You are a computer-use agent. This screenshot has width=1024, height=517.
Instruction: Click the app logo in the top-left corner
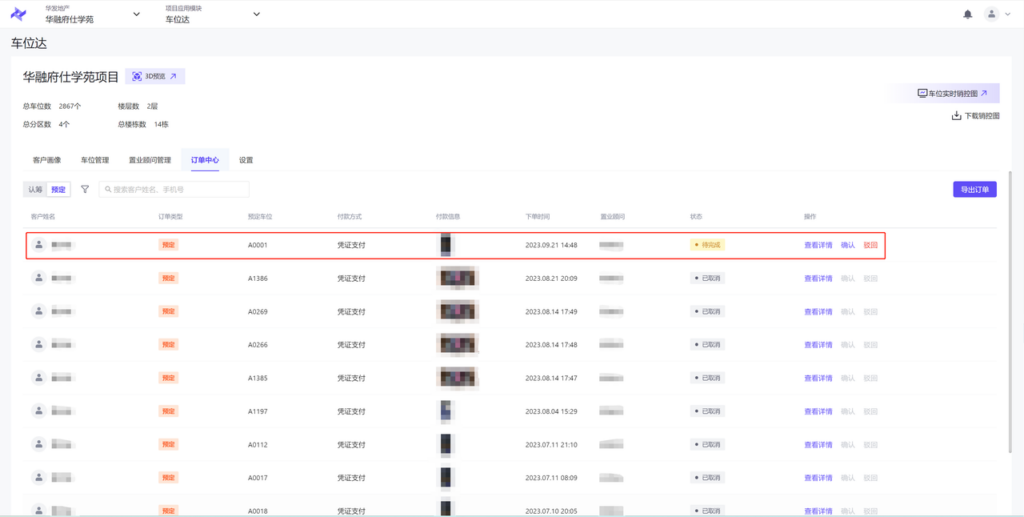(x=18, y=14)
